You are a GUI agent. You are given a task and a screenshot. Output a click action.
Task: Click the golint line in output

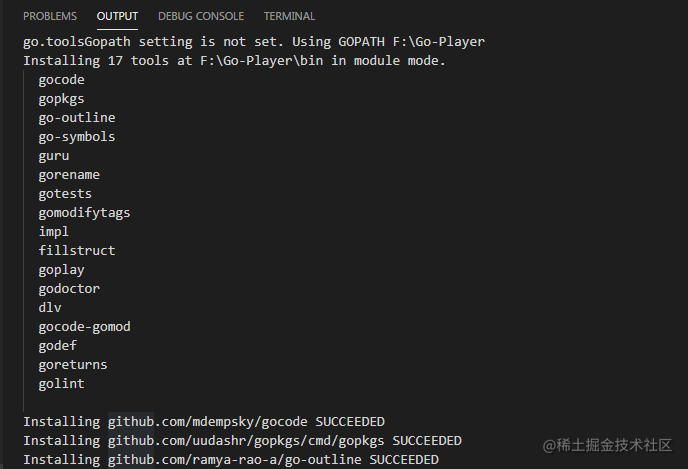point(61,384)
